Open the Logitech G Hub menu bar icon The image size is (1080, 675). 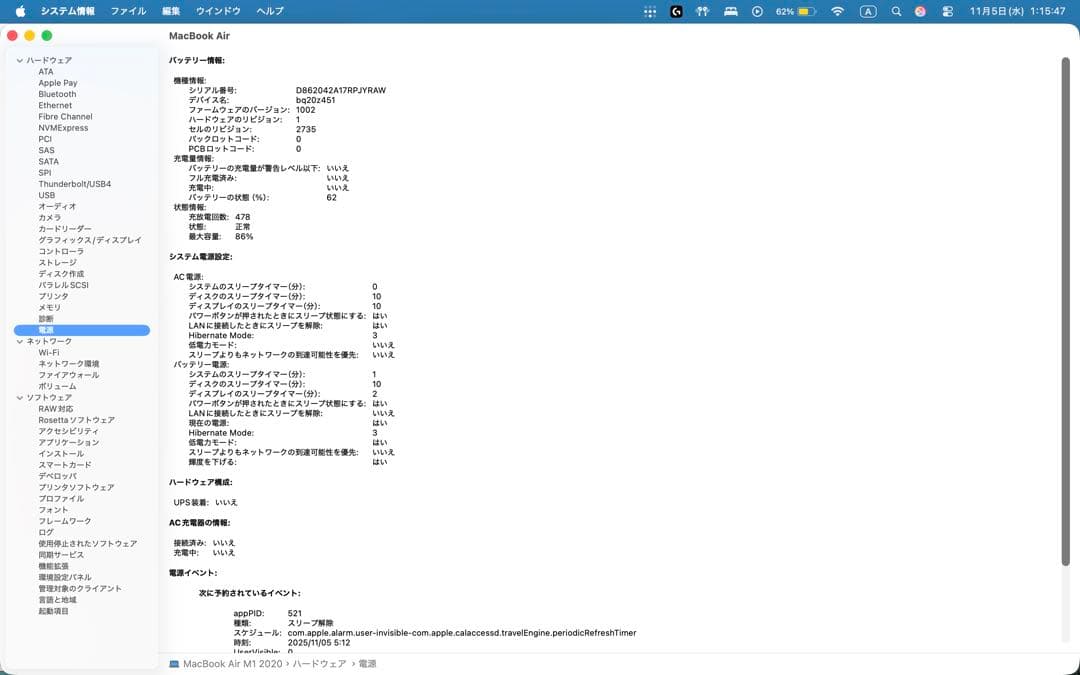tap(675, 11)
